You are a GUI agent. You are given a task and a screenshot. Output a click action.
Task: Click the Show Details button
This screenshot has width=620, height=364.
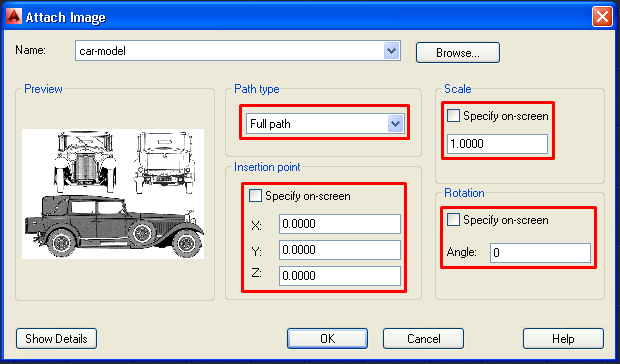(x=56, y=339)
